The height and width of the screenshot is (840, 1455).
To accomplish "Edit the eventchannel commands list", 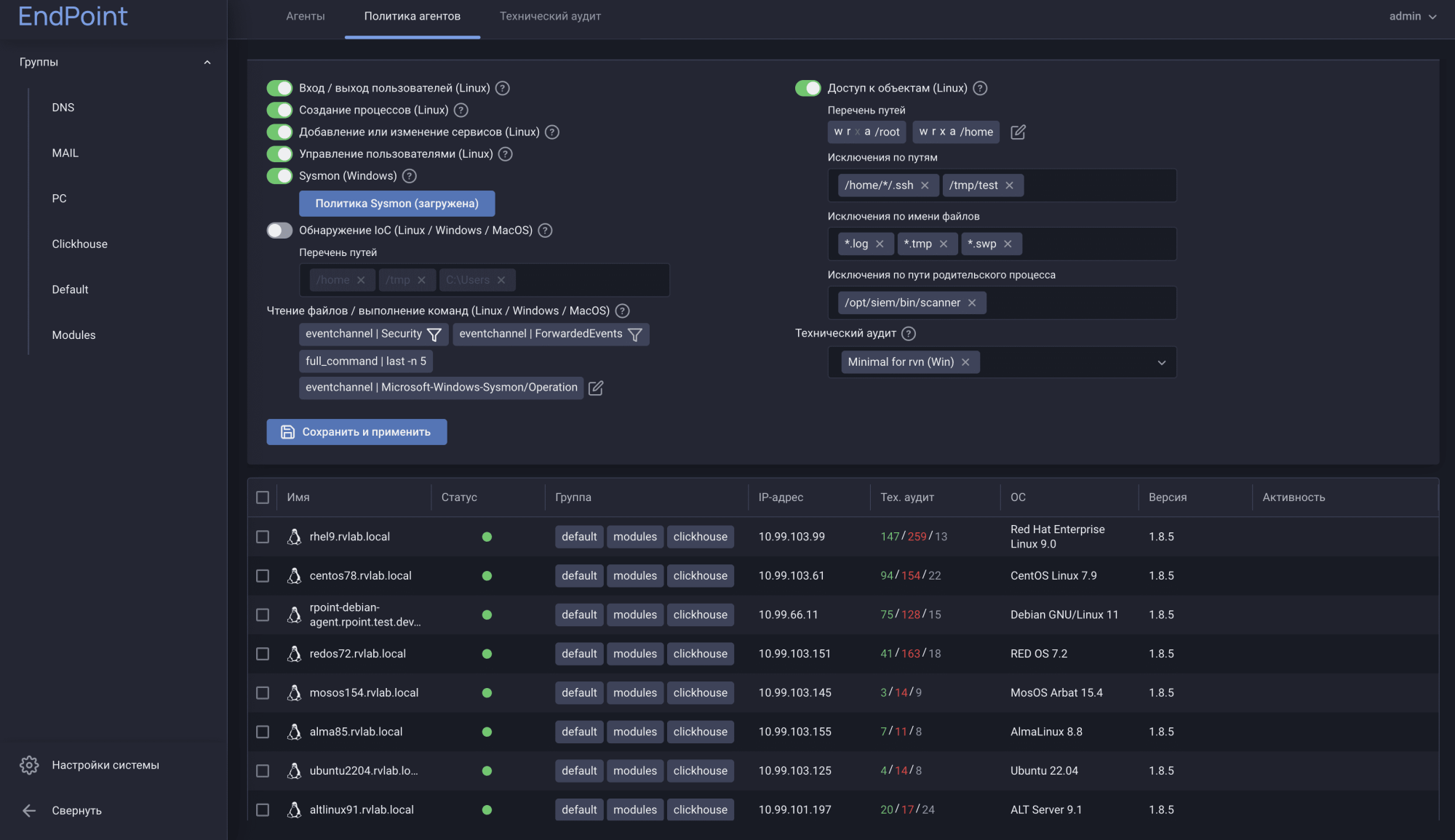I will [596, 388].
